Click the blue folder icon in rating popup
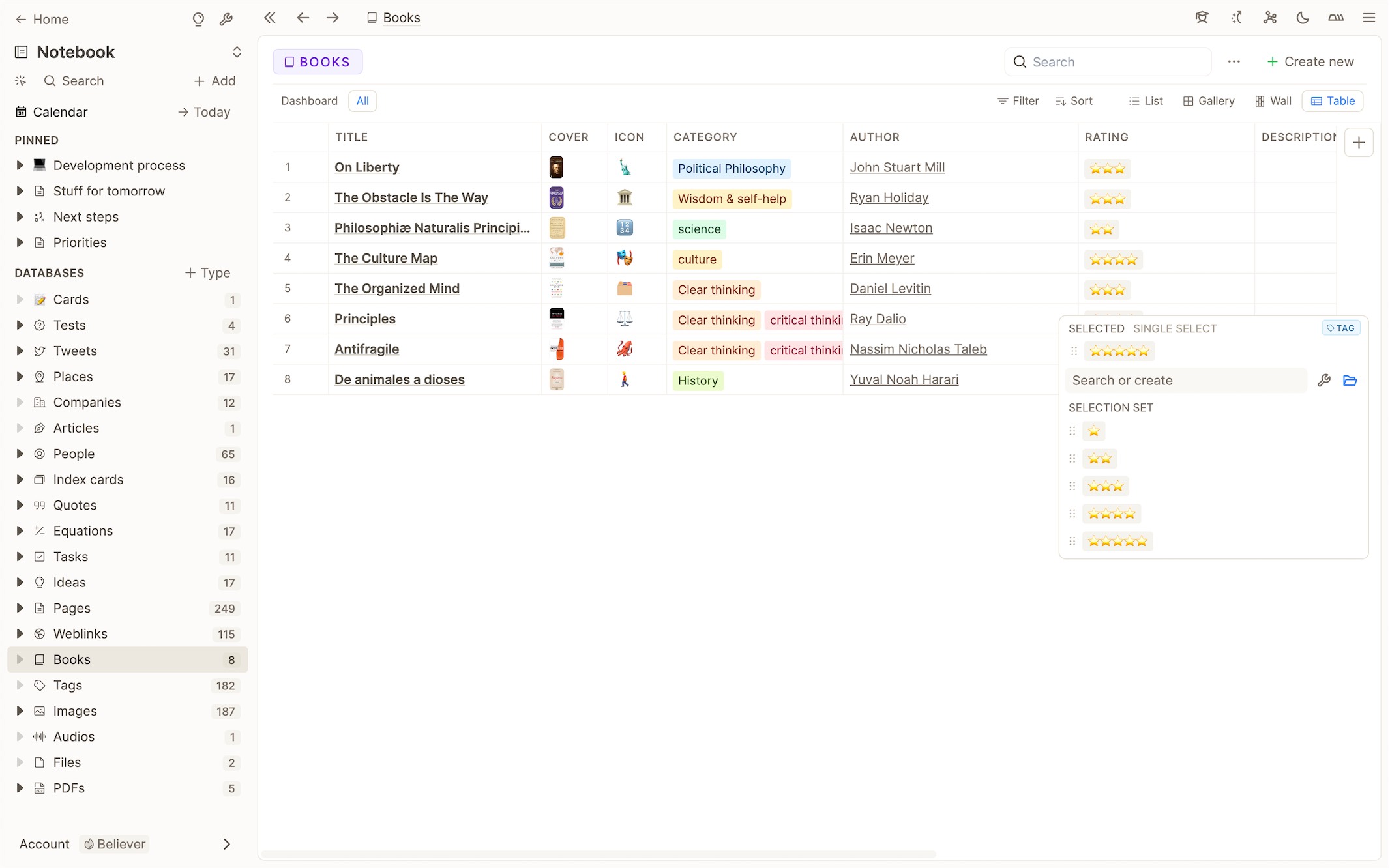The image size is (1390, 868). [x=1350, y=381]
